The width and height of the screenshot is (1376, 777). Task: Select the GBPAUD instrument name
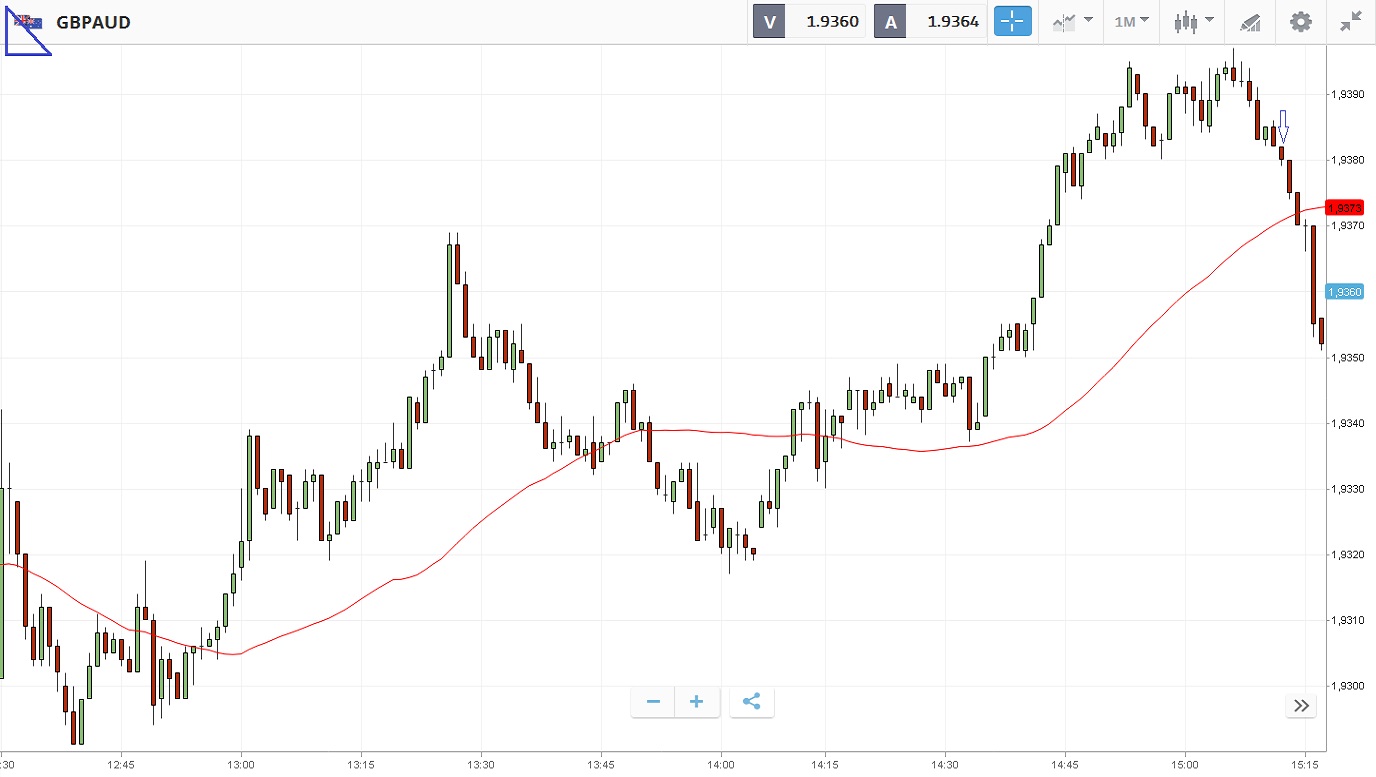[x=93, y=22]
